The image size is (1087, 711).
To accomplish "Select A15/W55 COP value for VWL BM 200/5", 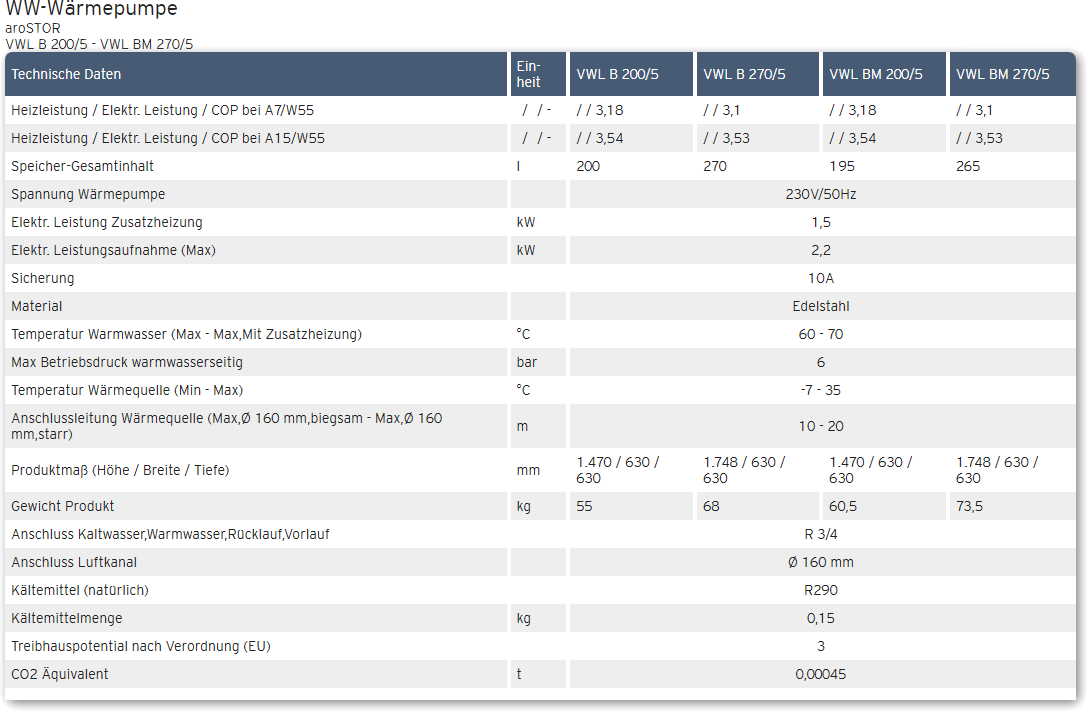I will [x=853, y=139].
